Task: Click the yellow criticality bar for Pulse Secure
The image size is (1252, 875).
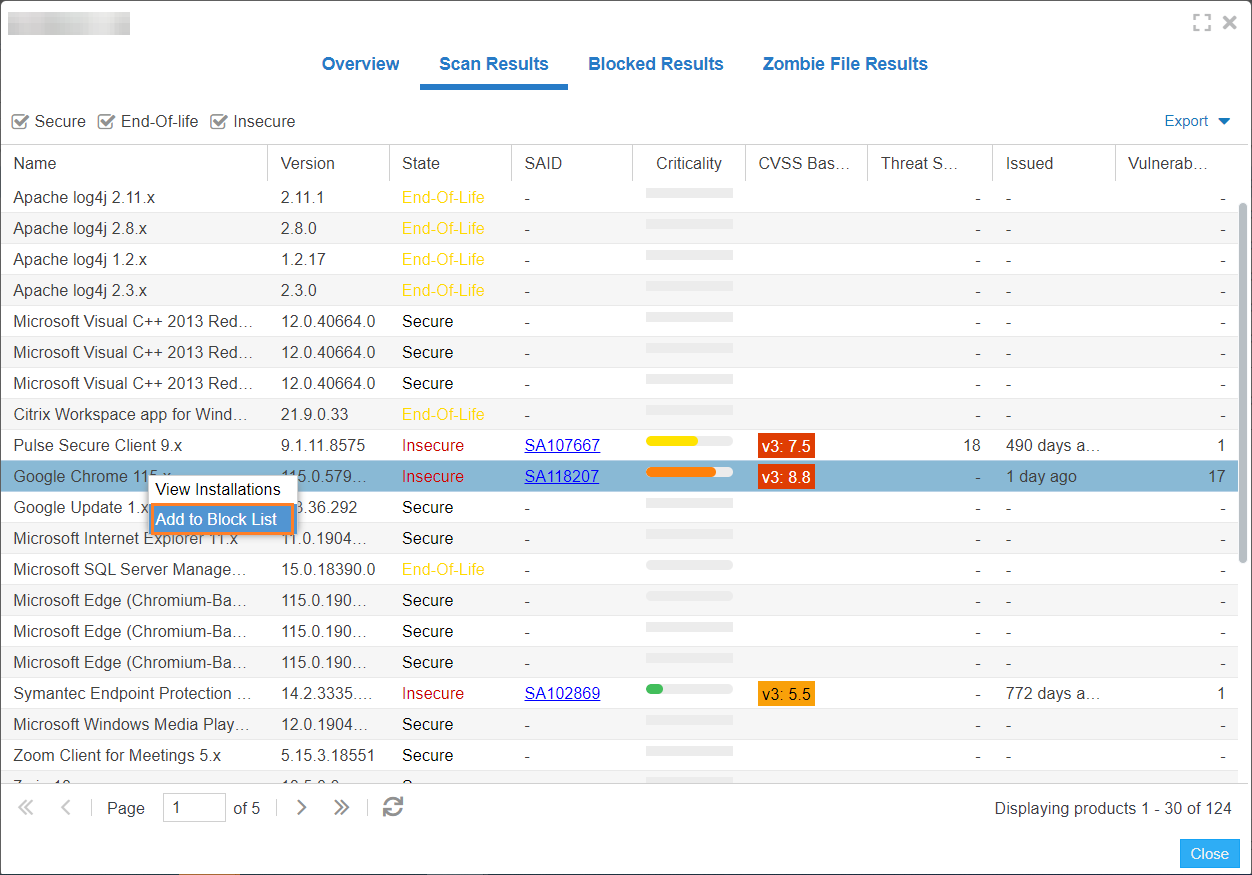Action: coord(689,441)
